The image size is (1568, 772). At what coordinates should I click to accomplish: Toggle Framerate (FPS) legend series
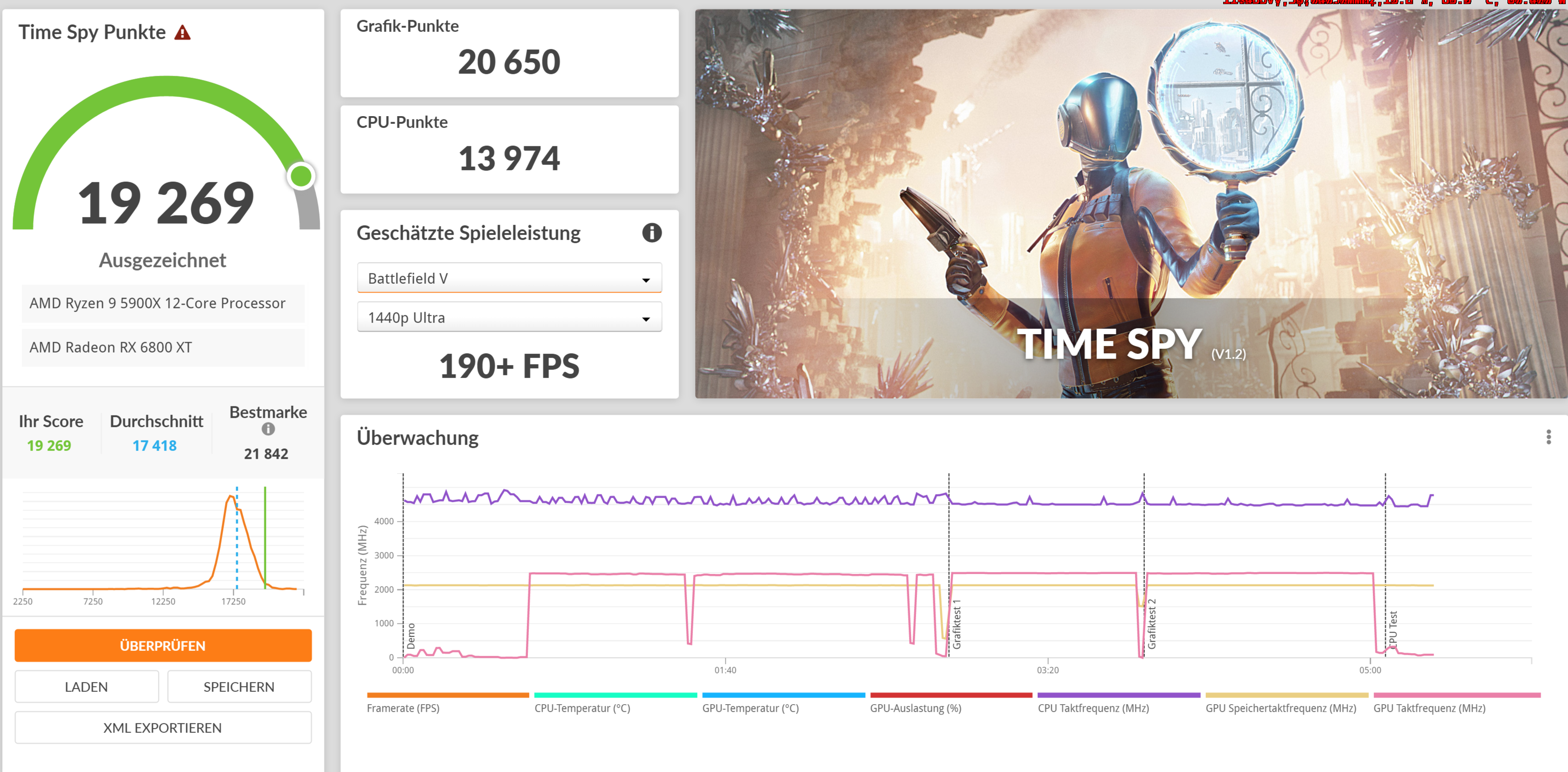[x=403, y=708]
